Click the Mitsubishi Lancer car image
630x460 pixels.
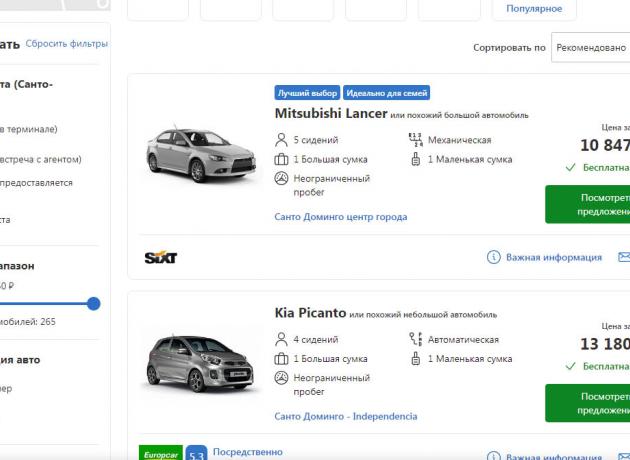[201, 155]
